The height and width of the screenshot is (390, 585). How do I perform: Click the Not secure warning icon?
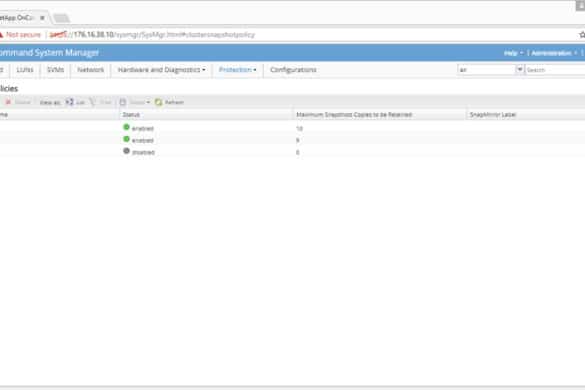[1, 35]
